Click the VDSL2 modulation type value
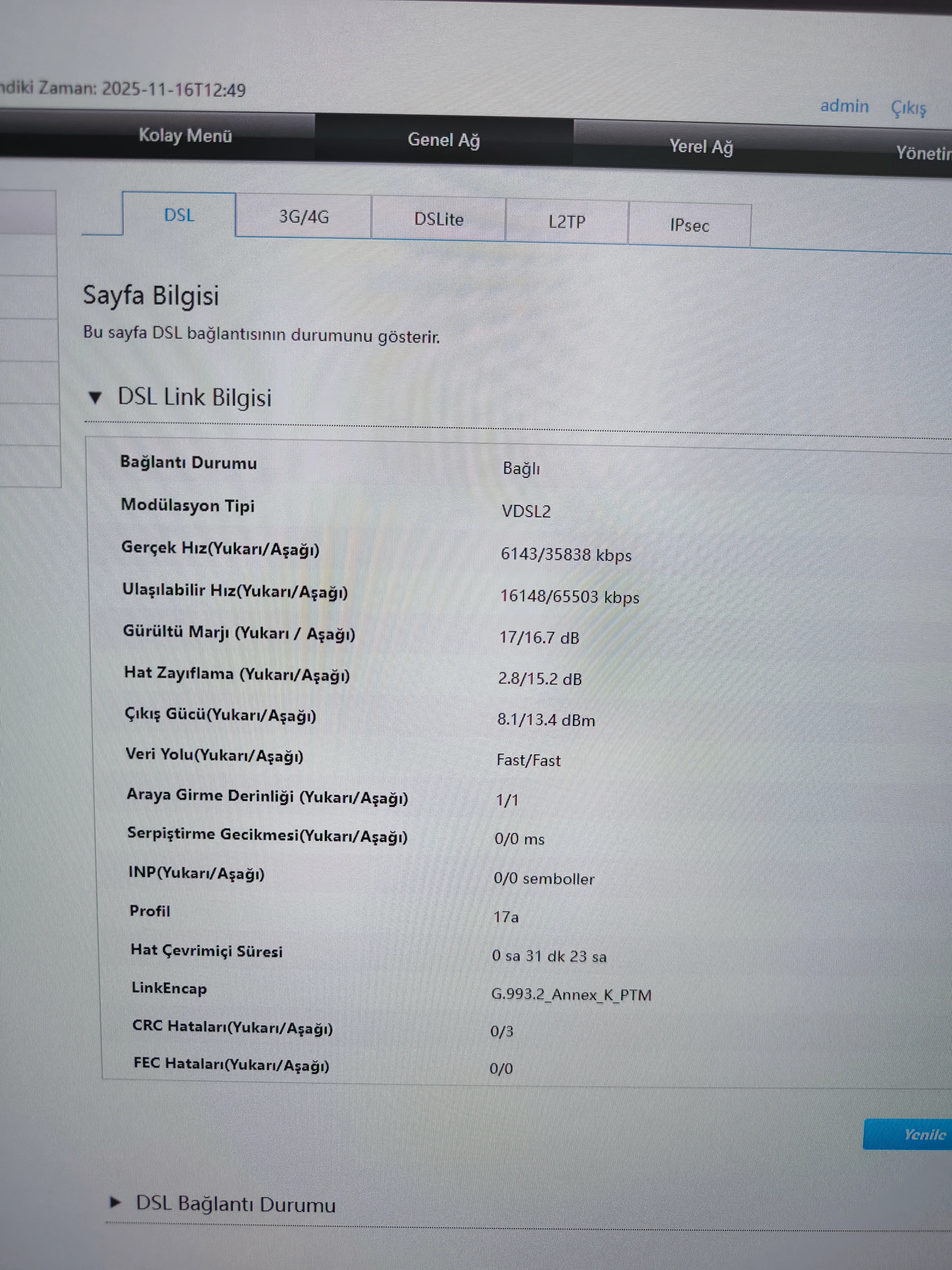Image resolution: width=952 pixels, height=1270 pixels. [x=526, y=511]
